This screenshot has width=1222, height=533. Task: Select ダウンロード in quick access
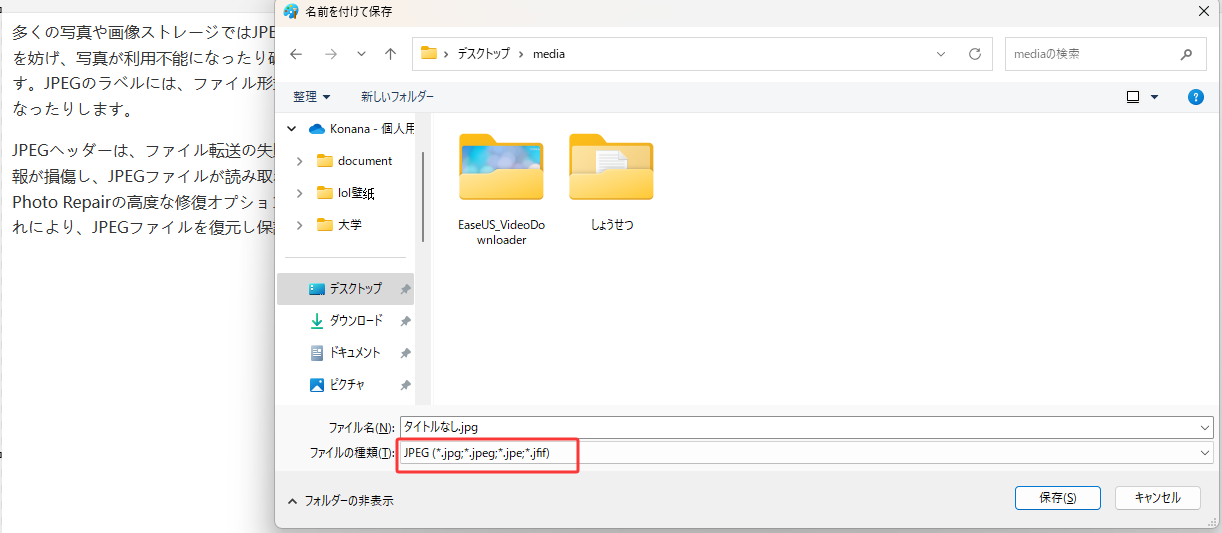coord(345,320)
